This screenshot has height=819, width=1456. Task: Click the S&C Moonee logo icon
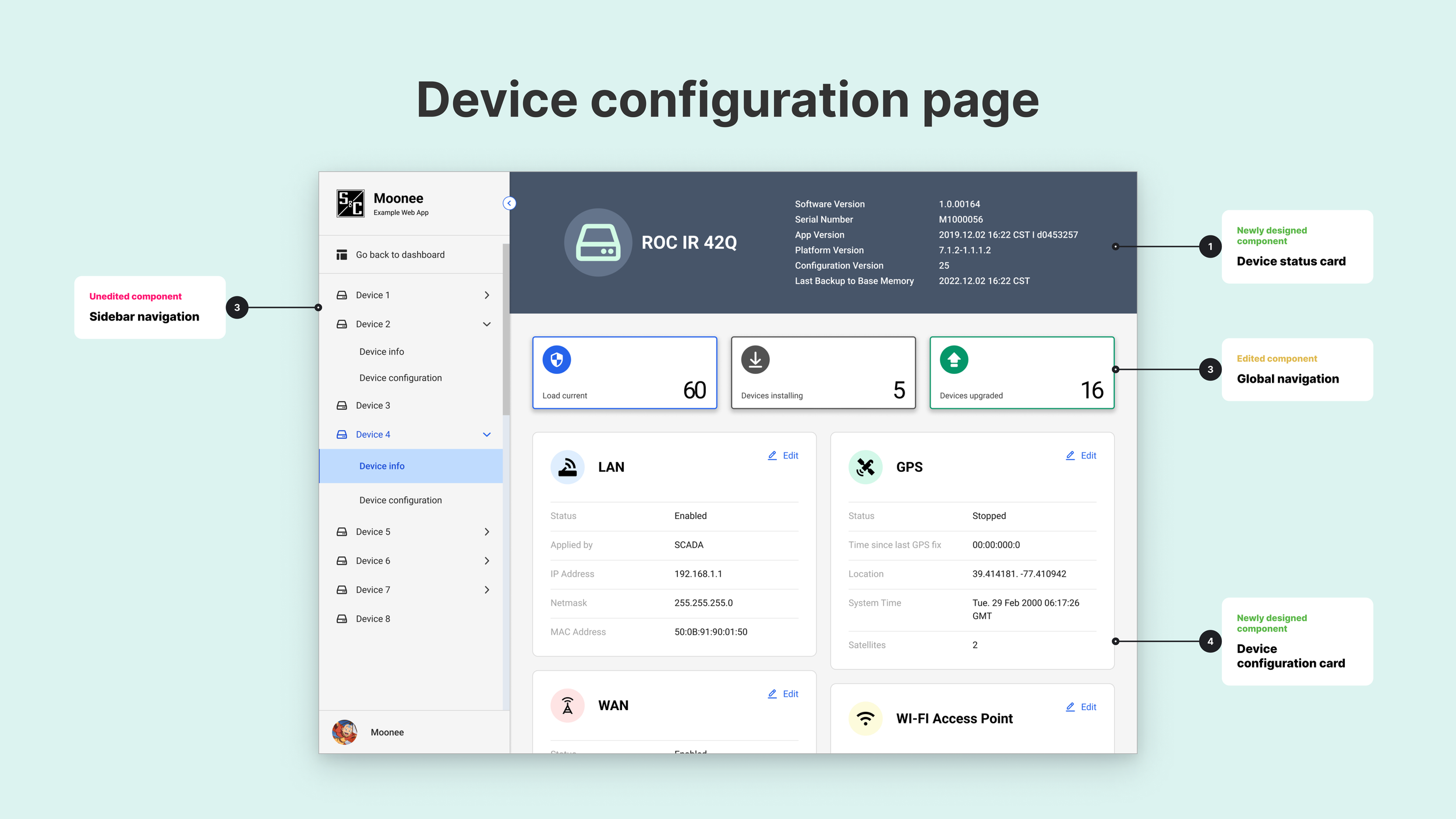pos(350,203)
